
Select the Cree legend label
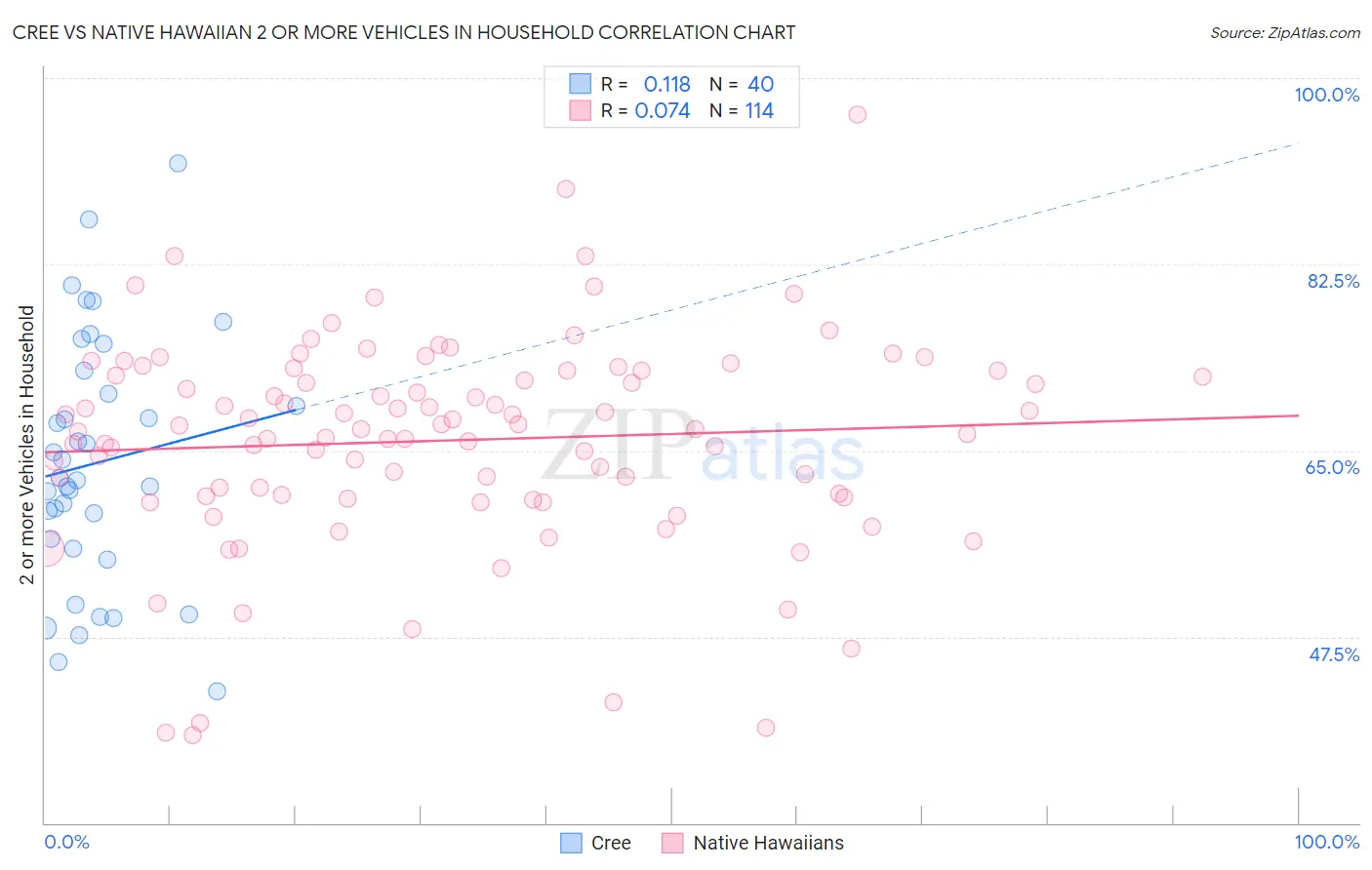[x=611, y=843]
